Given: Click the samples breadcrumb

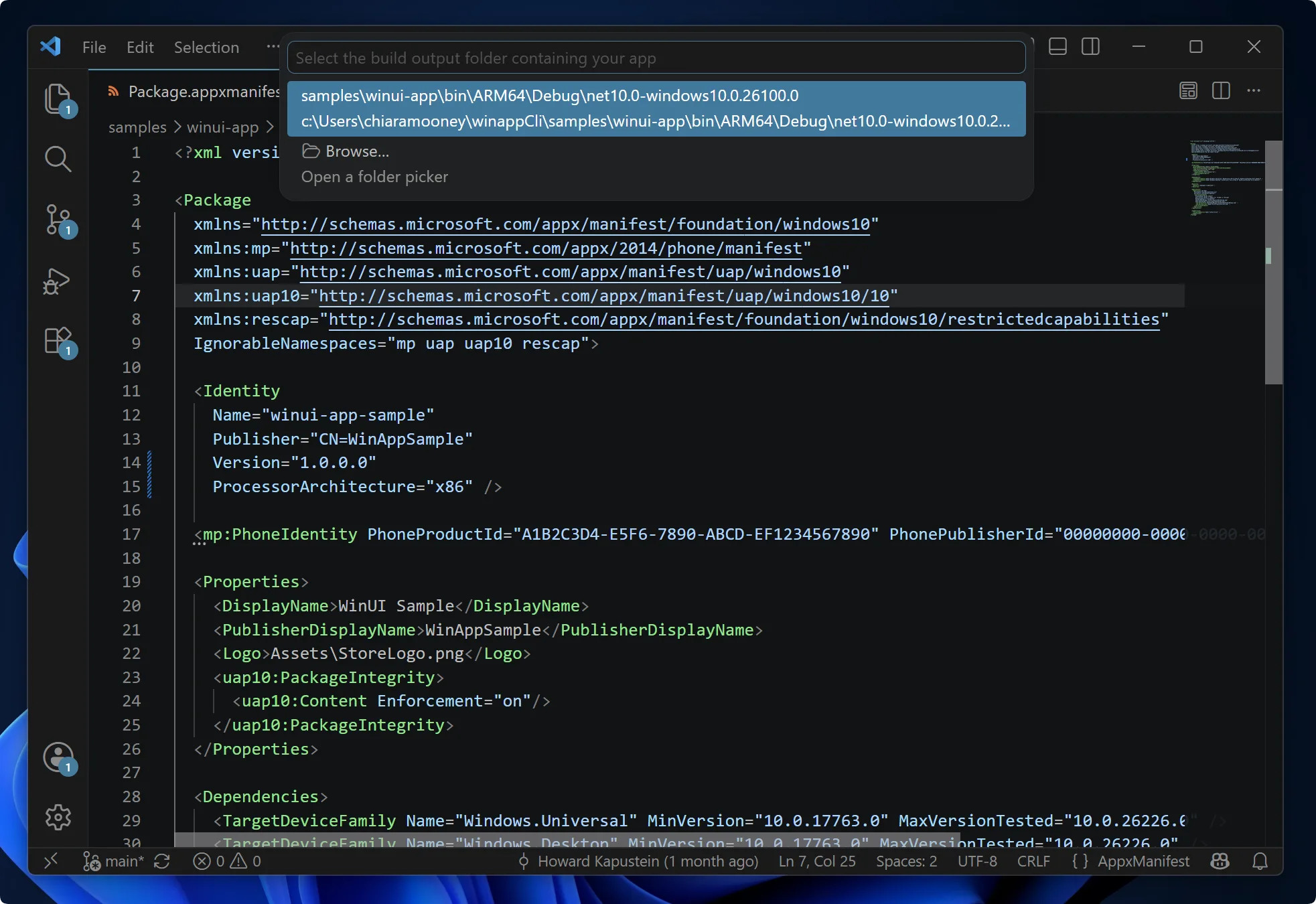Looking at the screenshot, I should tap(137, 127).
